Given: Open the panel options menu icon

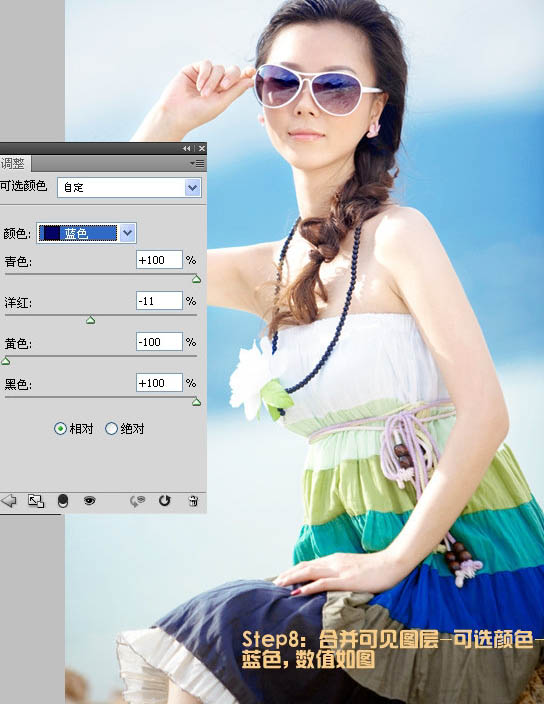Looking at the screenshot, I should click(197, 163).
